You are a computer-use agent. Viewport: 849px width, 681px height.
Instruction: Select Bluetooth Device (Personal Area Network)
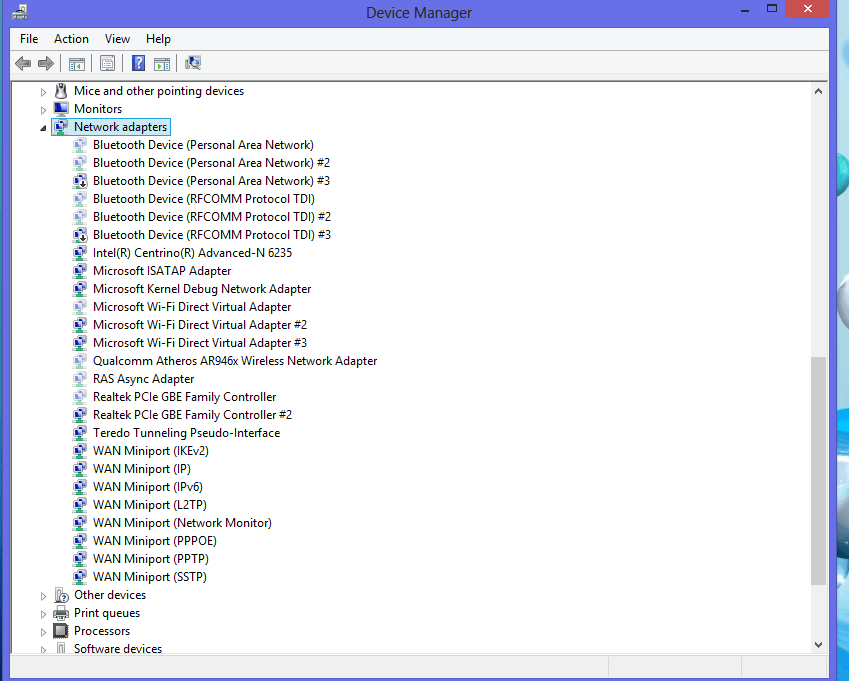[x=203, y=145]
